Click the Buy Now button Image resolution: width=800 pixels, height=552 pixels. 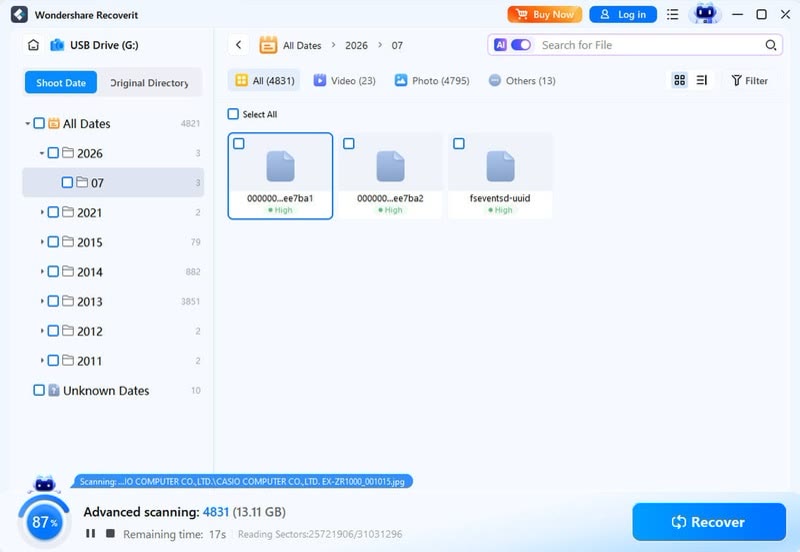pos(544,14)
